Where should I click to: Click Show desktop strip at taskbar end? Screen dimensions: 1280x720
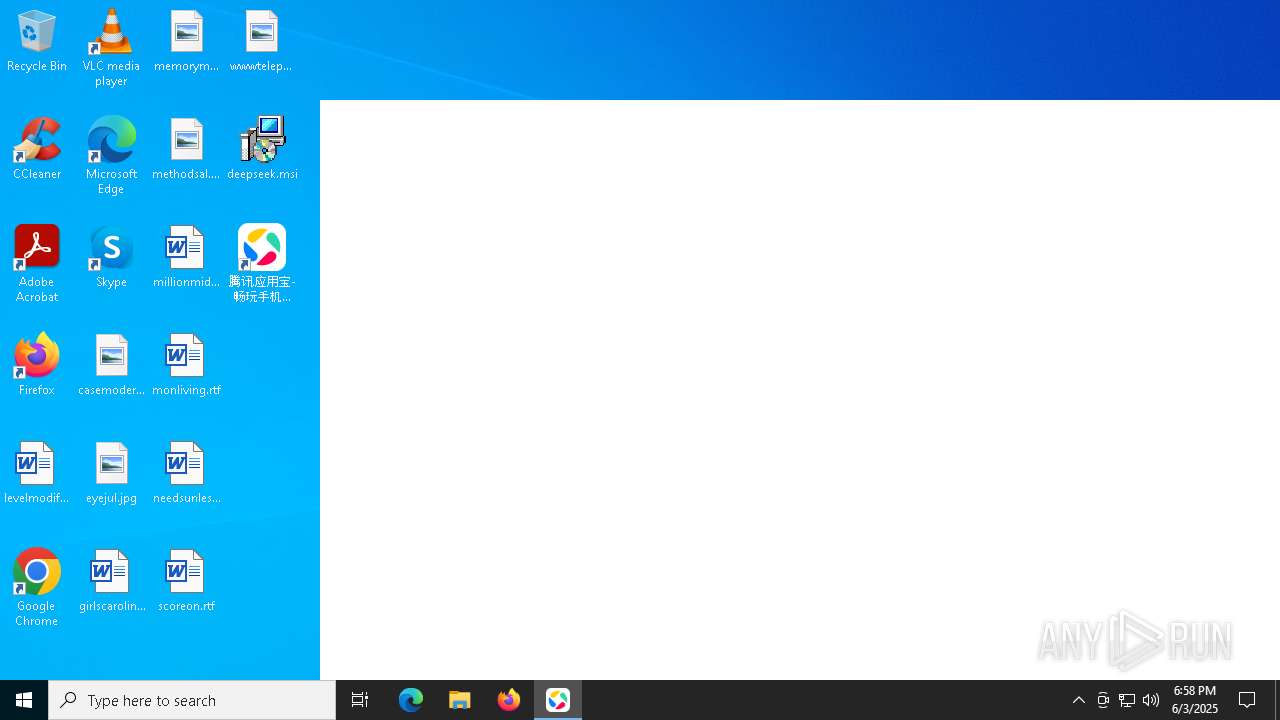coord(1277,700)
